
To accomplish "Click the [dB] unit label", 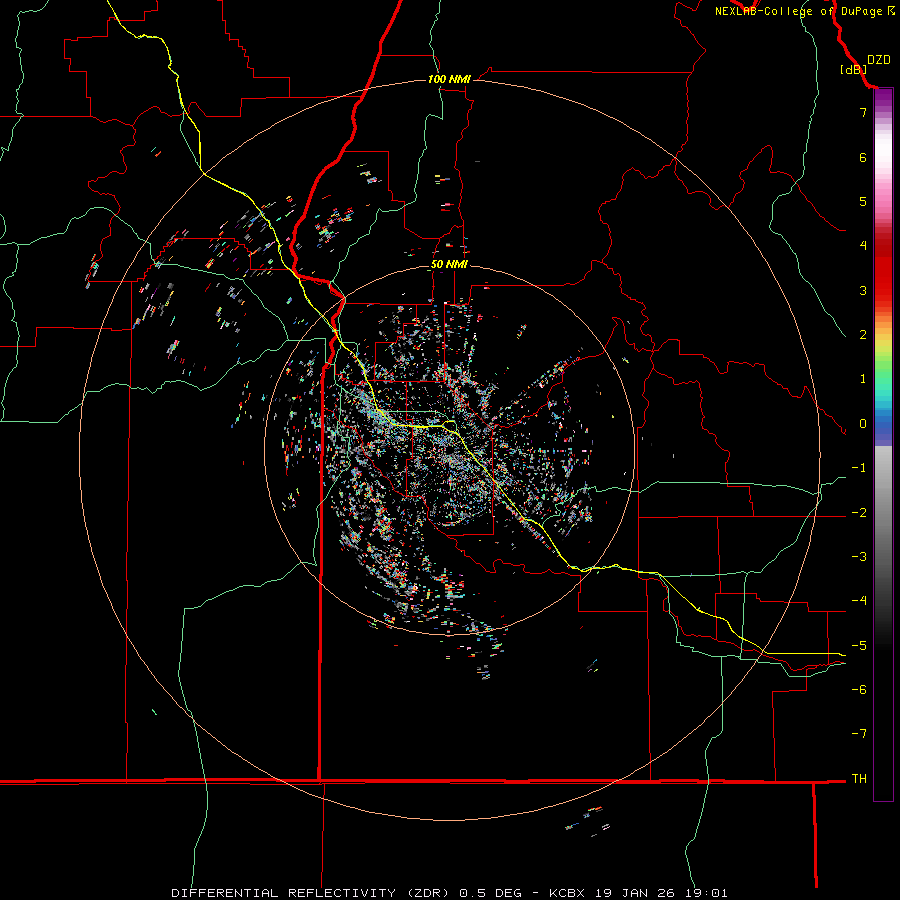I will [854, 69].
